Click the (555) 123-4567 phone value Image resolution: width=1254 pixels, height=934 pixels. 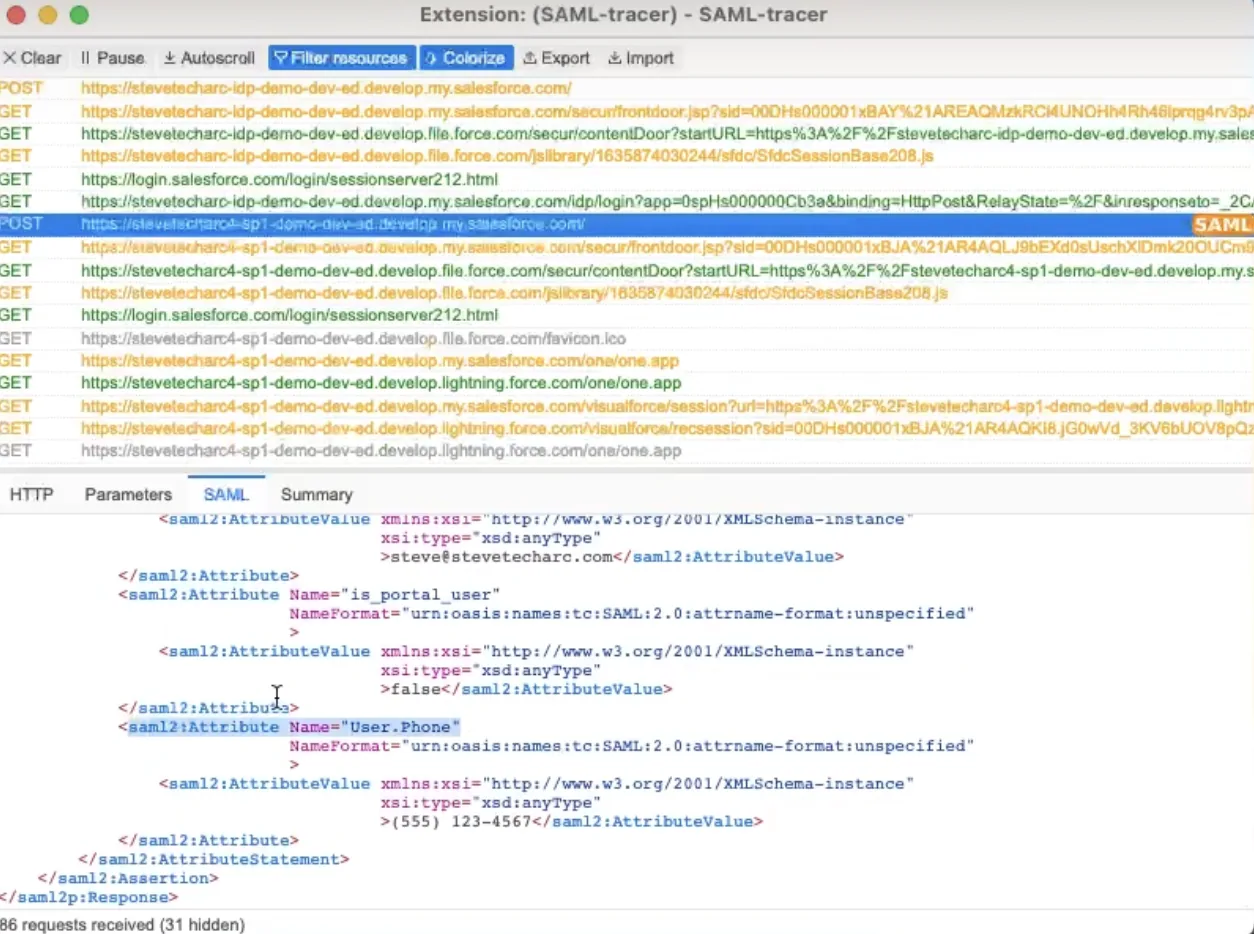pos(460,821)
